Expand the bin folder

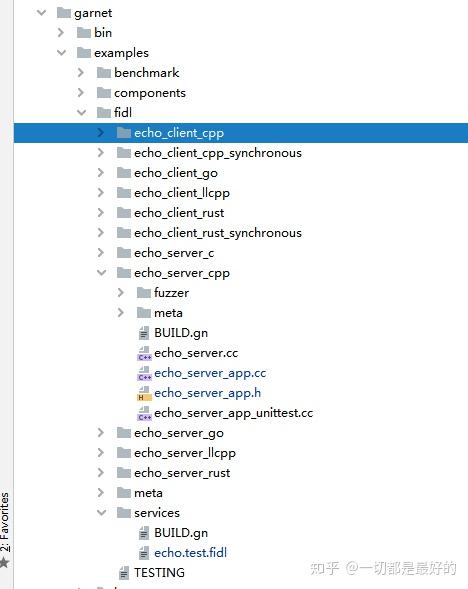[x=61, y=33]
